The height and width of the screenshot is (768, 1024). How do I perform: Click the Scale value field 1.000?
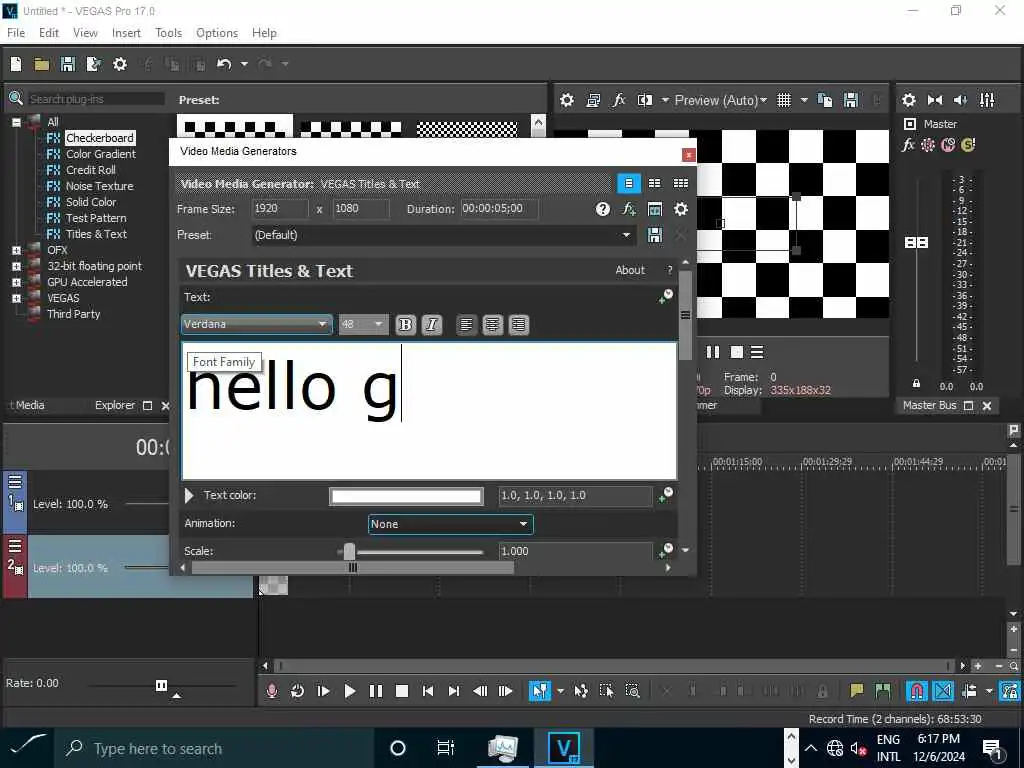tap(575, 551)
